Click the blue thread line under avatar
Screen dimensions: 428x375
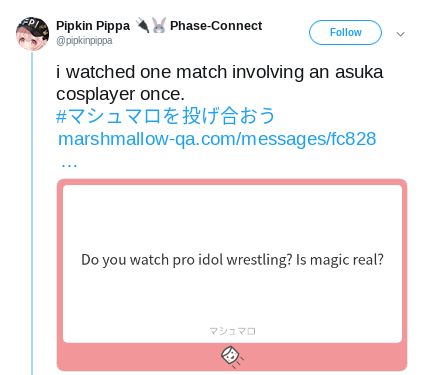(32, 213)
